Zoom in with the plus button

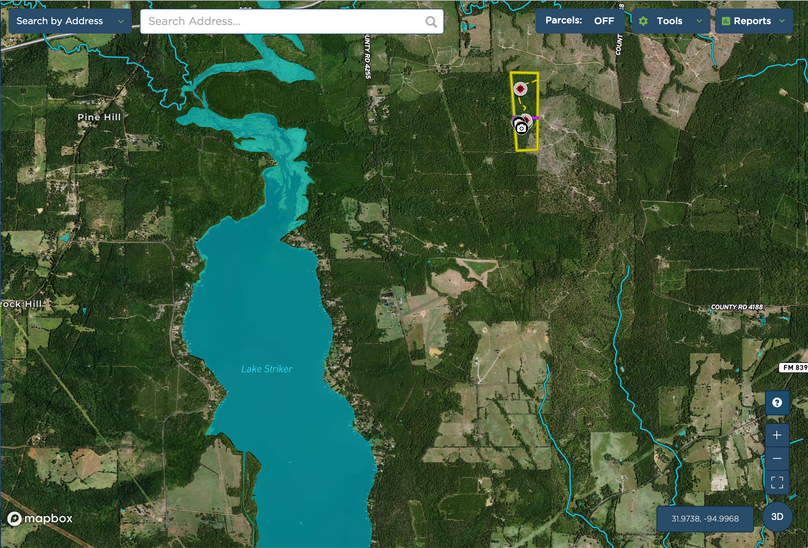(777, 435)
